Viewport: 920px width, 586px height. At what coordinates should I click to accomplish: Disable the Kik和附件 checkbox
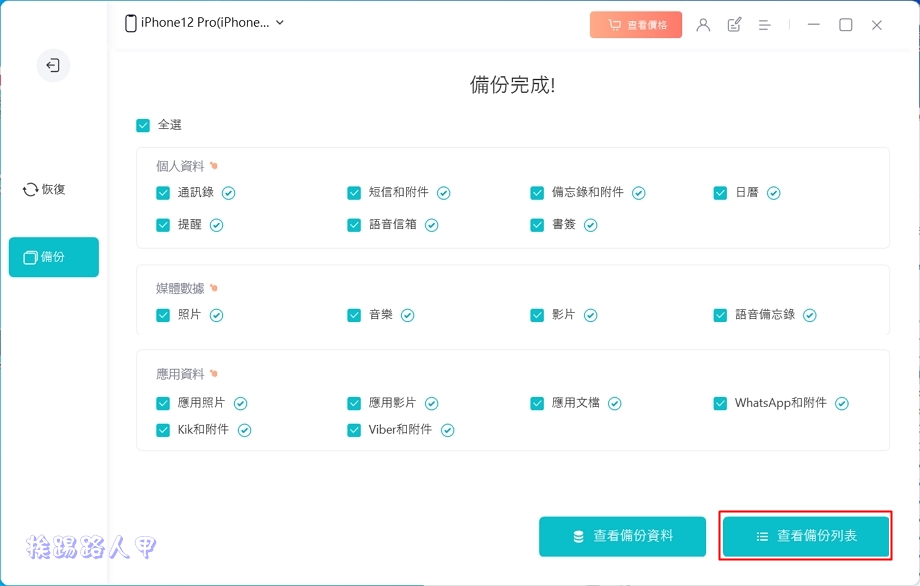163,430
